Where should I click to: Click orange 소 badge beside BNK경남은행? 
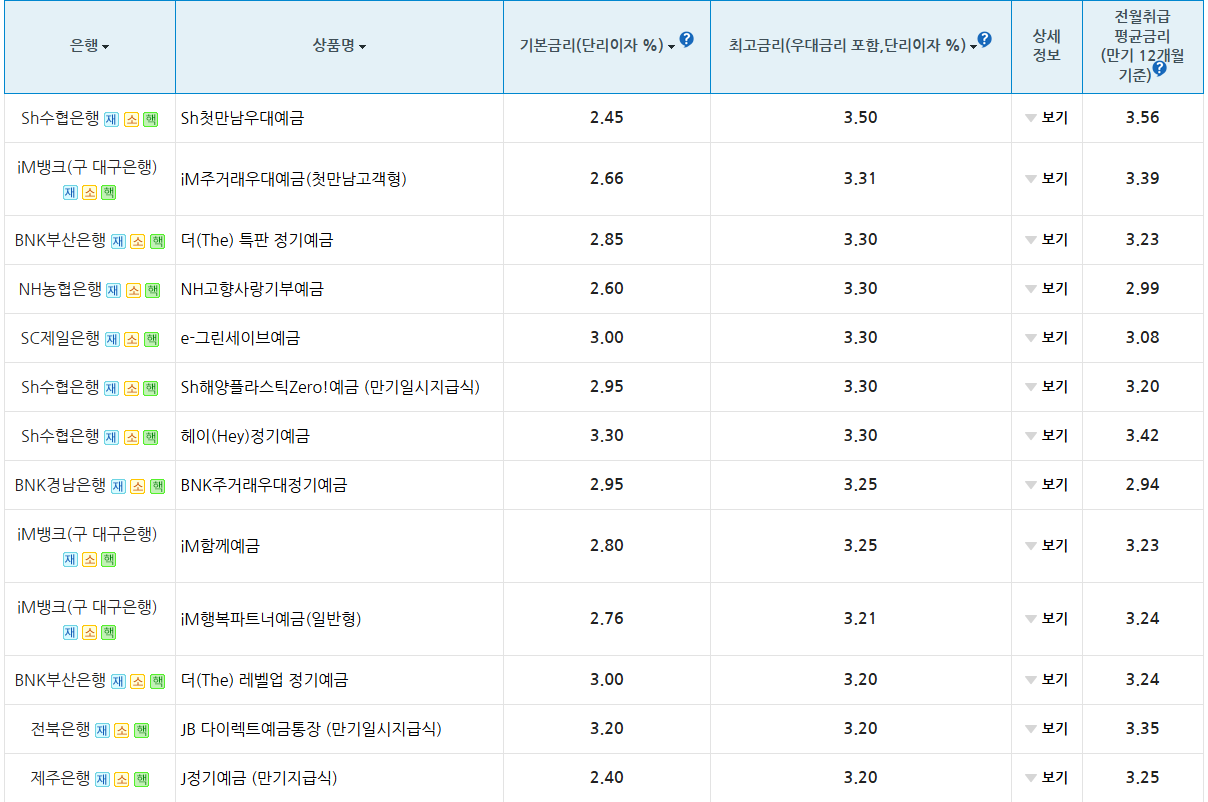coord(137,486)
